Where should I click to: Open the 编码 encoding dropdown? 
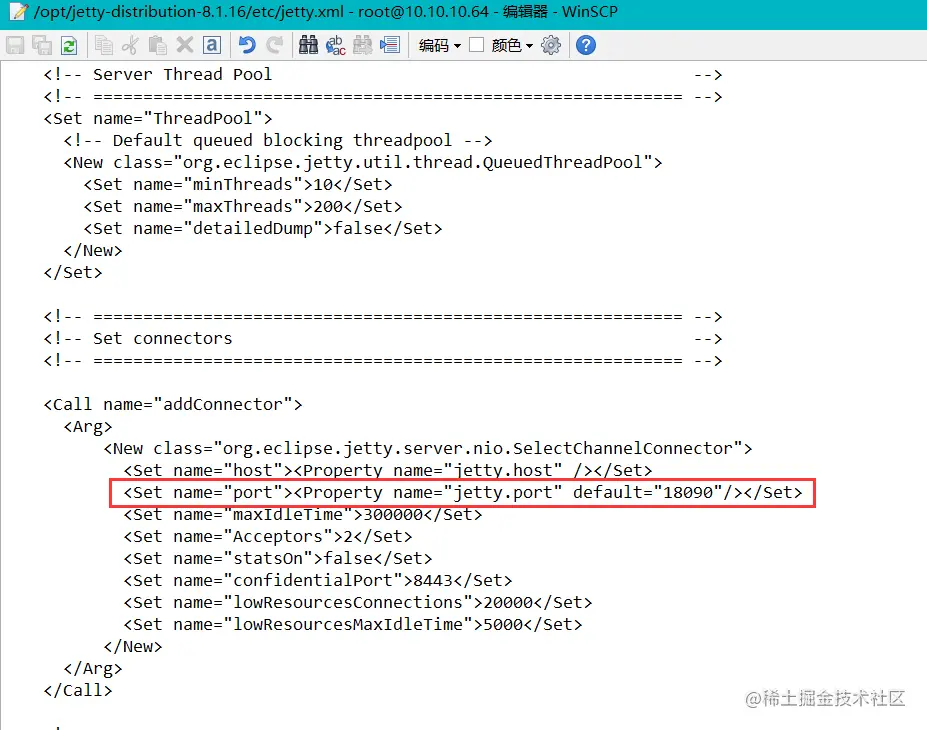pyautogui.click(x=439, y=46)
